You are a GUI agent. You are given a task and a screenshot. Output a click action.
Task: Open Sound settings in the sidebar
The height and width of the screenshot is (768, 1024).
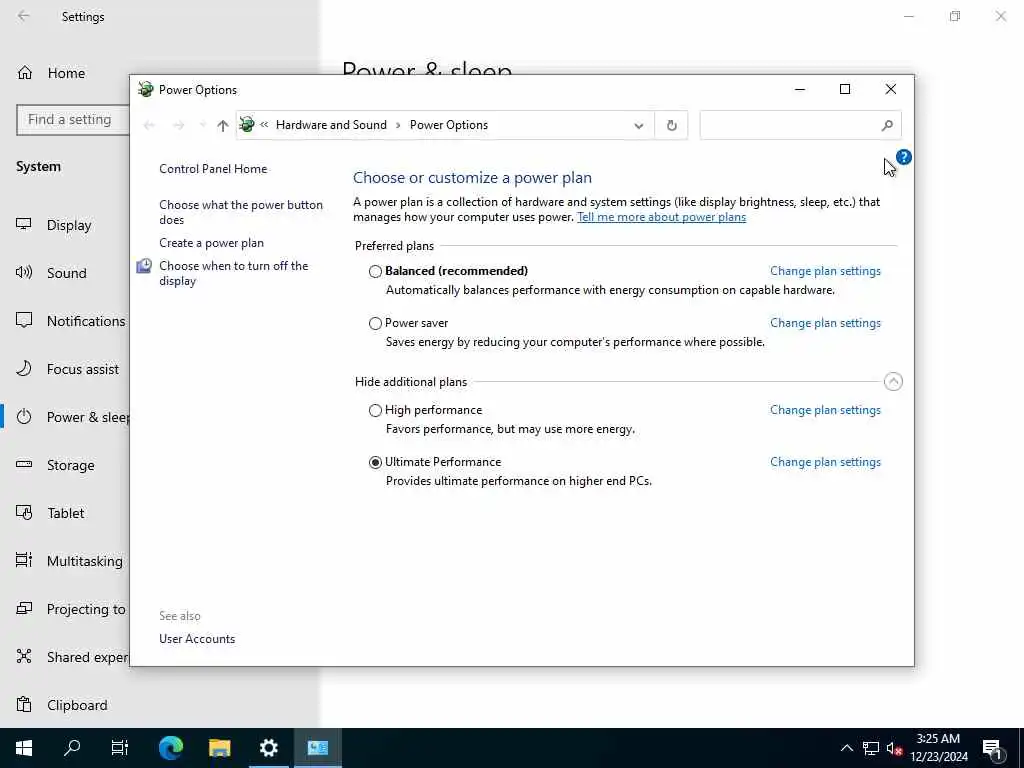(67, 273)
